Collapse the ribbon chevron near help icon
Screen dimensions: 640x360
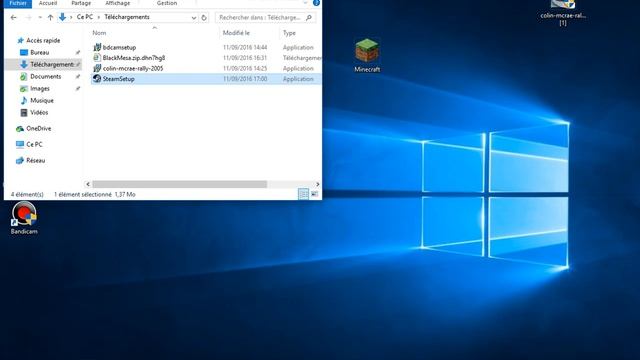(305, 2)
